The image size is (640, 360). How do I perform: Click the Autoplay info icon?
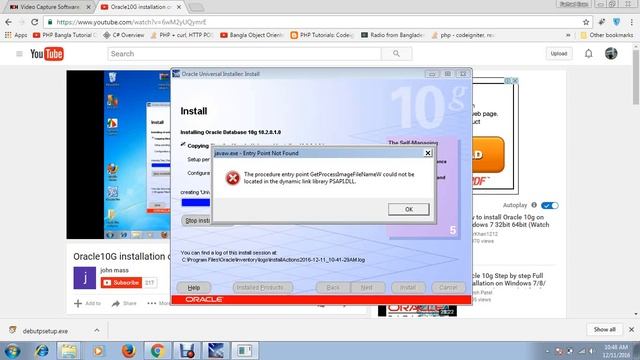(534, 205)
